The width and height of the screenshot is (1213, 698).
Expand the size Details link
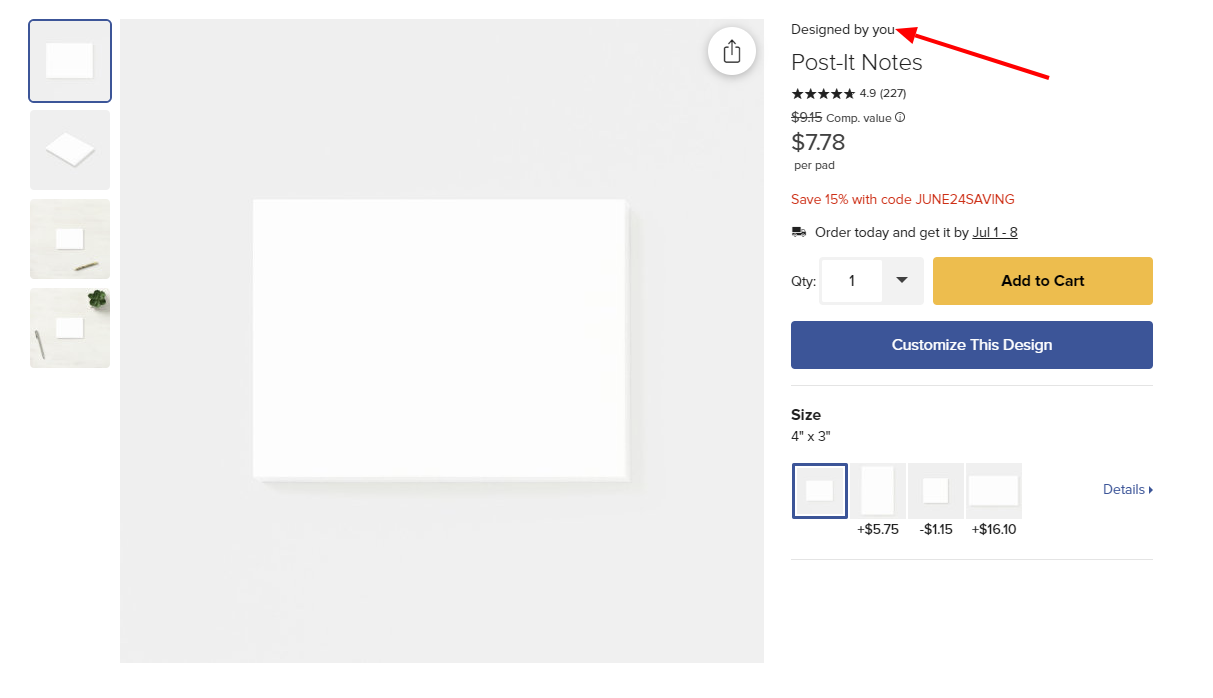pyautogui.click(x=1128, y=490)
